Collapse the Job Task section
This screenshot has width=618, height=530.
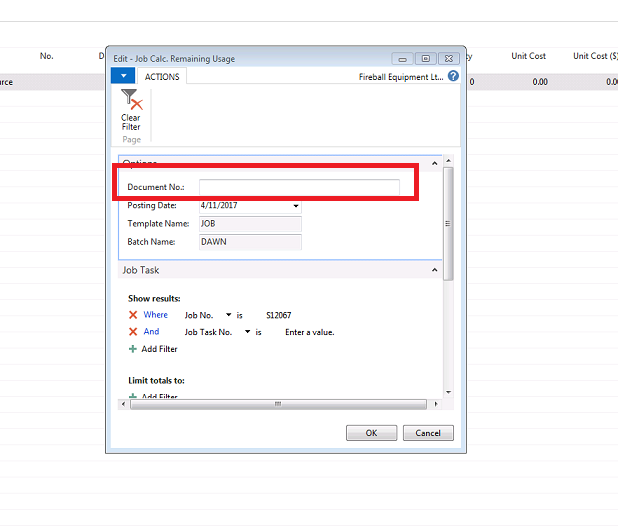434,270
